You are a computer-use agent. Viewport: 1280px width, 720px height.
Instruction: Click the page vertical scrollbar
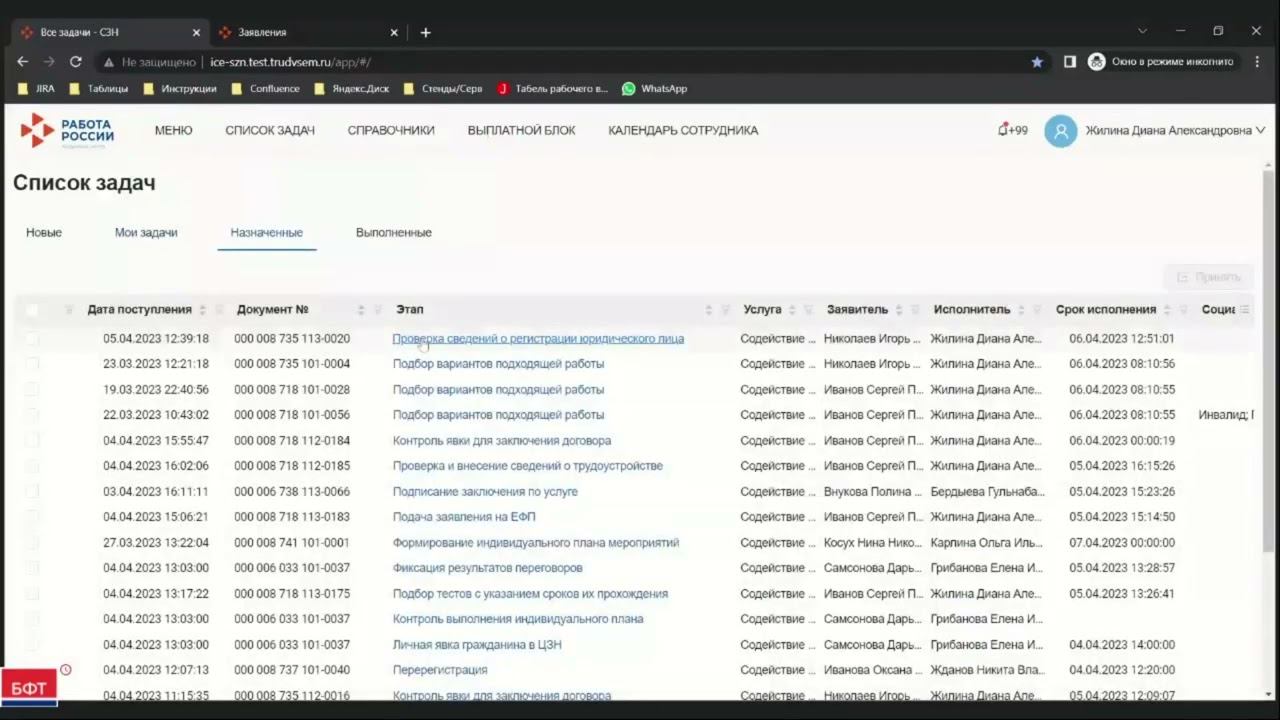[1270, 360]
